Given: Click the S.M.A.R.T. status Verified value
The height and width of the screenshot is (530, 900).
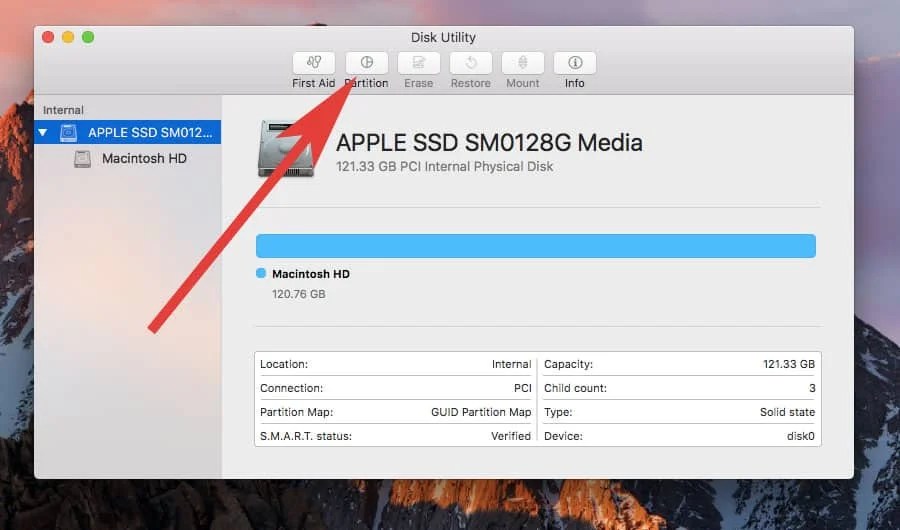Looking at the screenshot, I should click(x=511, y=436).
